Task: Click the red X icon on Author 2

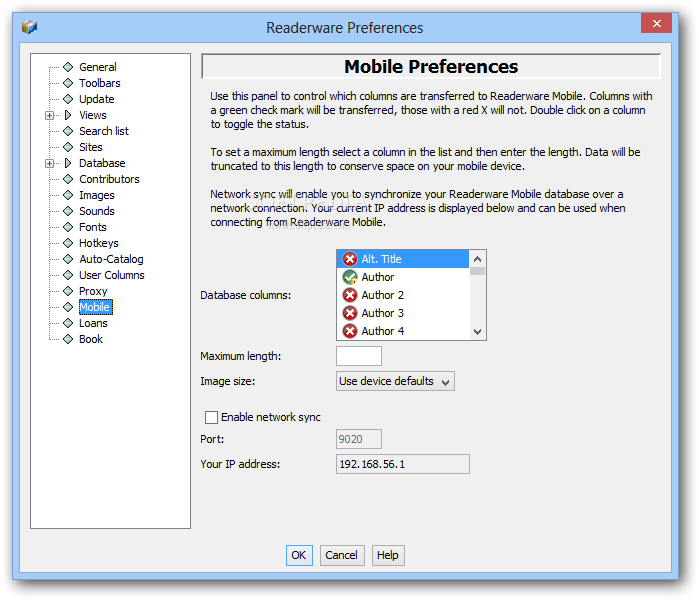Action: pyautogui.click(x=350, y=295)
